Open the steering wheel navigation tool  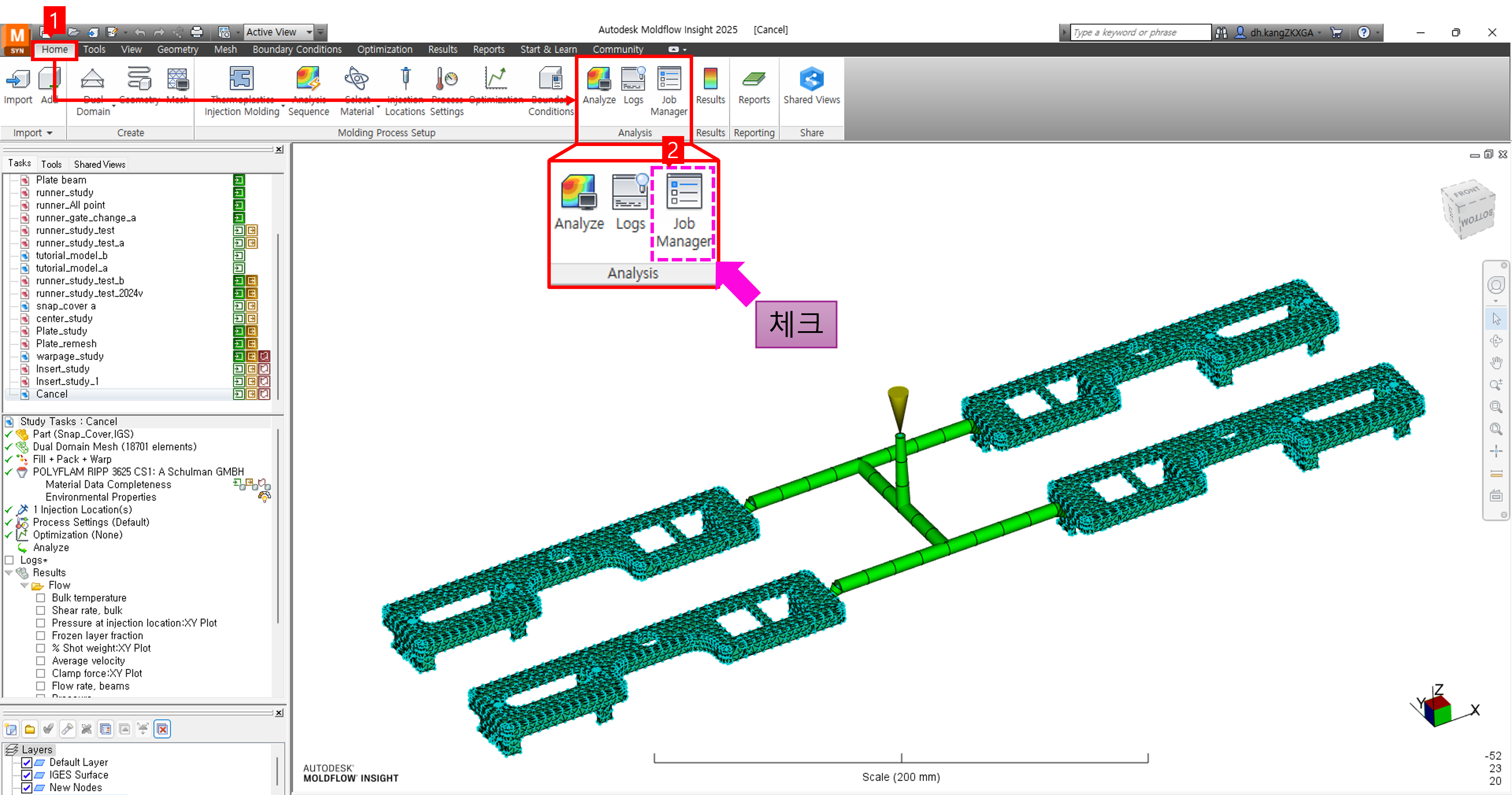click(x=1496, y=286)
